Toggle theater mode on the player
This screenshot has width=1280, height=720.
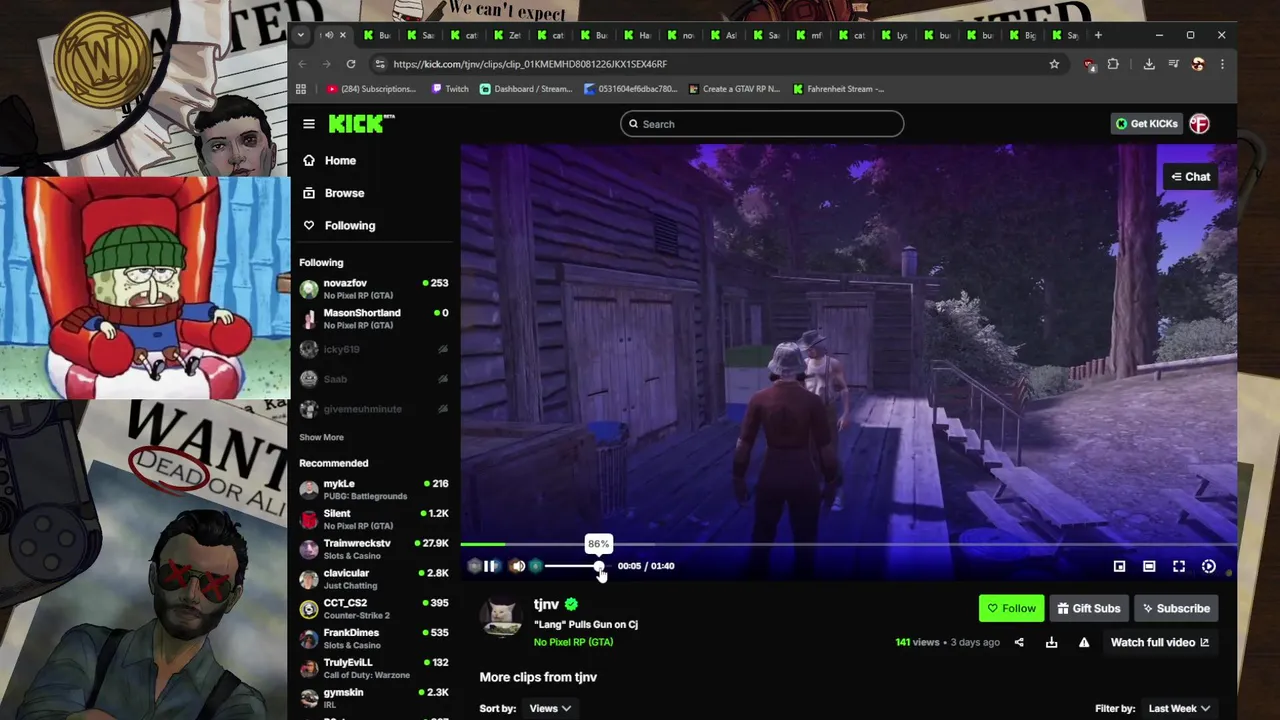click(x=1149, y=566)
